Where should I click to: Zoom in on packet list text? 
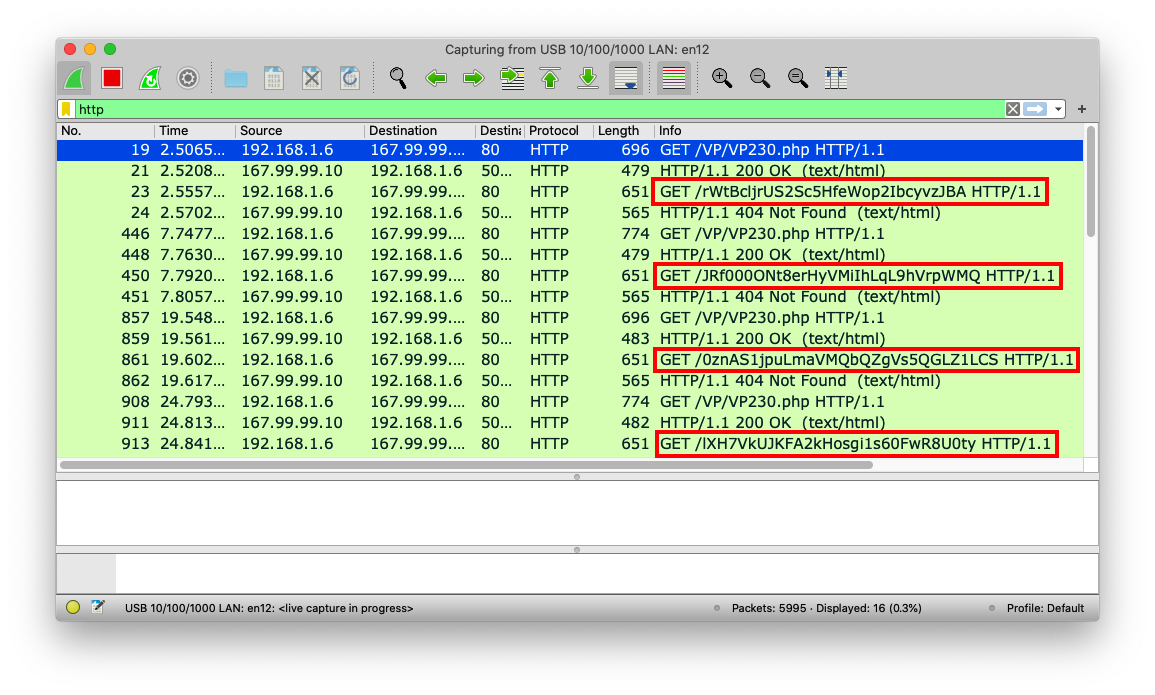722,78
